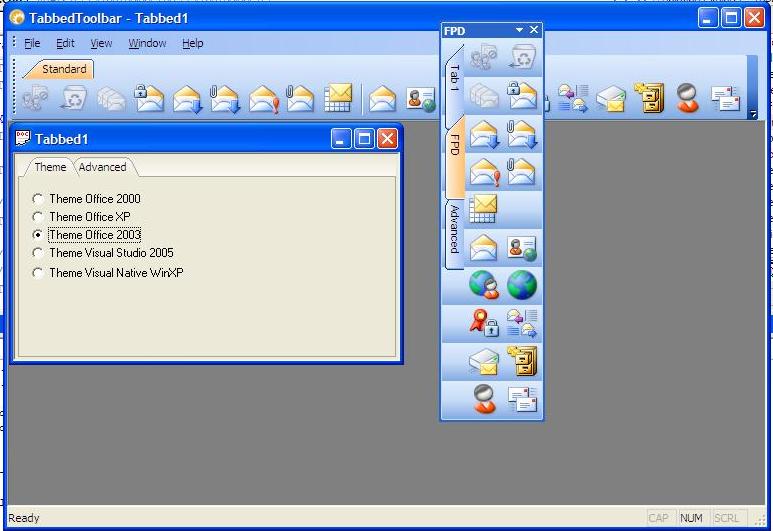This screenshot has height=531, width=773.
Task: Click the filing cabinet icon in the Standard toolbar
Action: [651, 98]
